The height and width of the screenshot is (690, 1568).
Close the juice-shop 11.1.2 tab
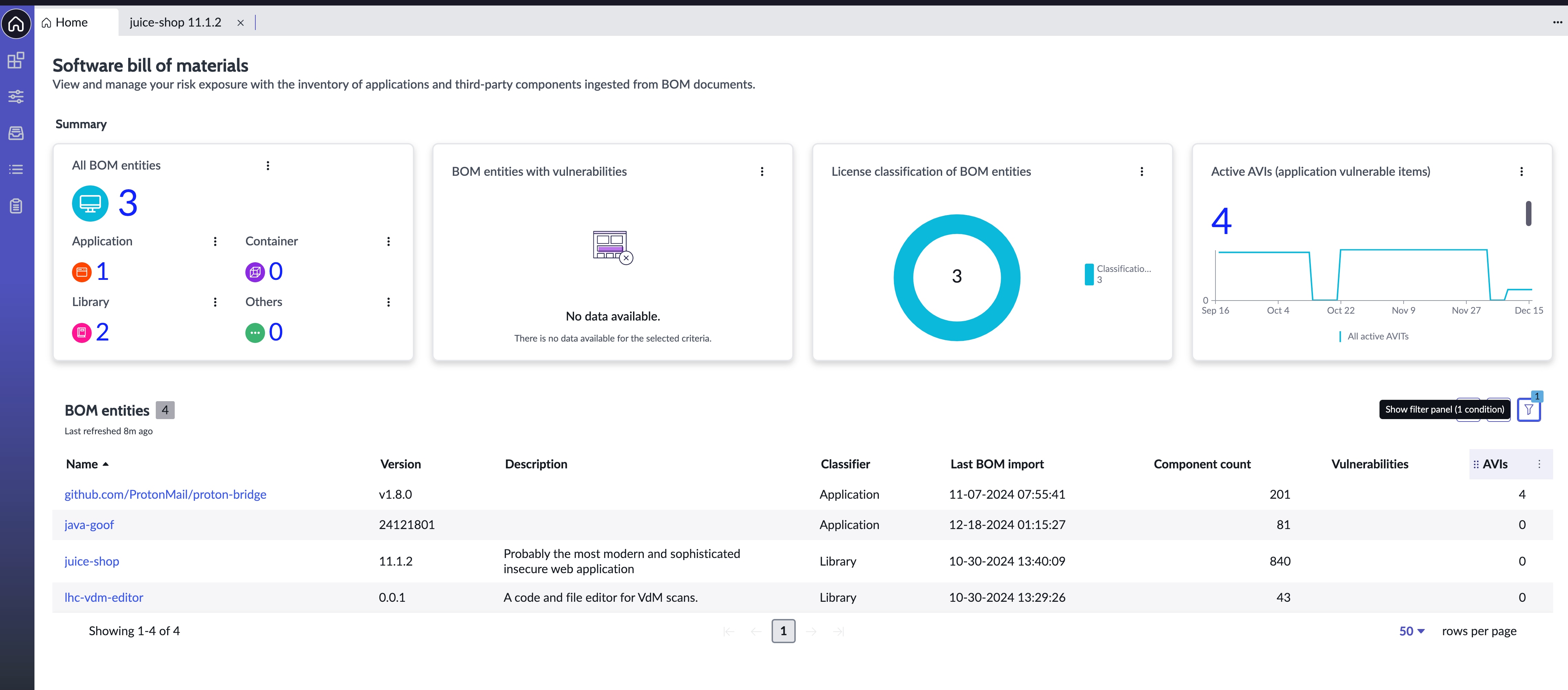241,23
